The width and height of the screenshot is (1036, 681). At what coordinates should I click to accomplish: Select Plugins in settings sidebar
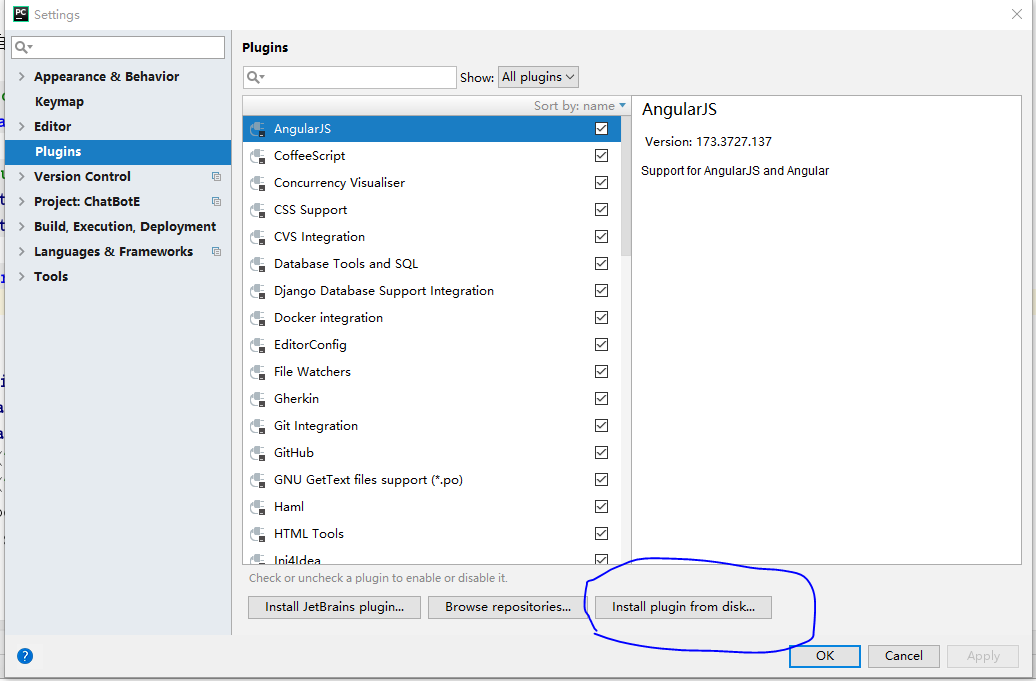[x=118, y=151]
